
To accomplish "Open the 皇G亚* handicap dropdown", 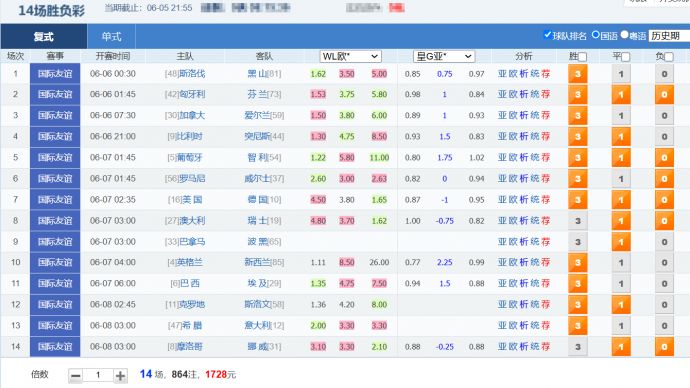I will [x=444, y=56].
